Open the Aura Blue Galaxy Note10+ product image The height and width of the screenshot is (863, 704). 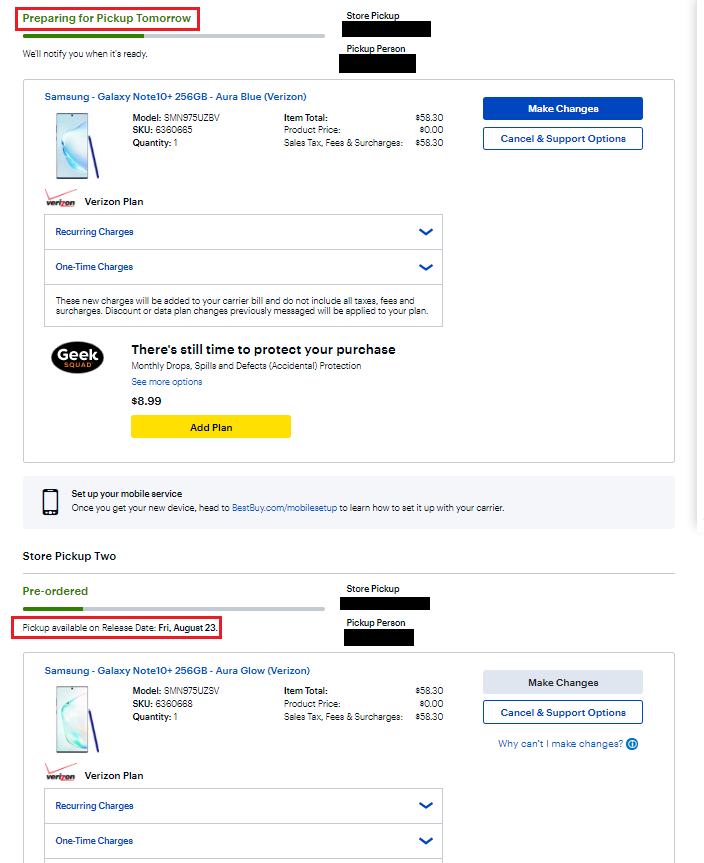[77, 146]
